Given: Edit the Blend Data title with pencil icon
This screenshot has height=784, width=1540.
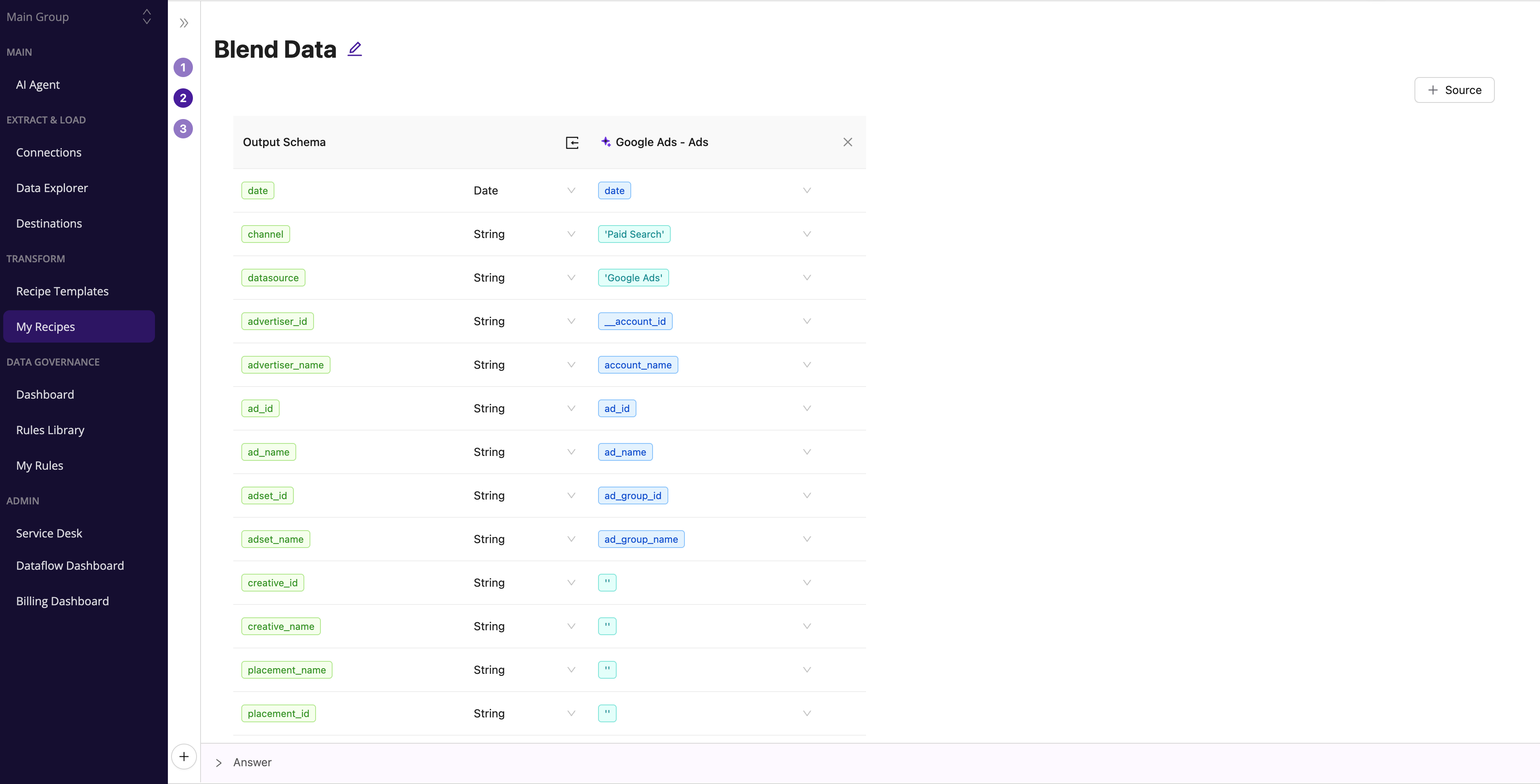Looking at the screenshot, I should click(x=354, y=49).
